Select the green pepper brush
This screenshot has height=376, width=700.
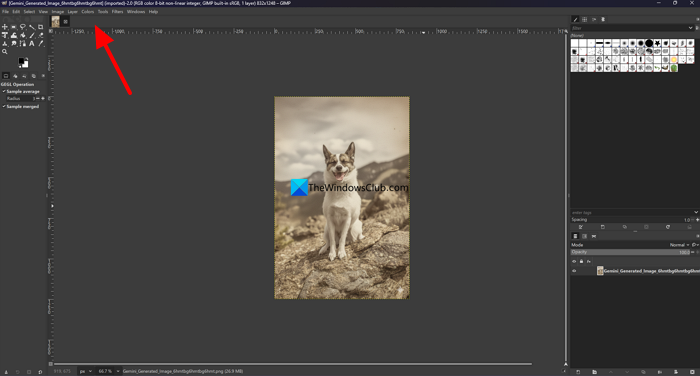(x=674, y=68)
